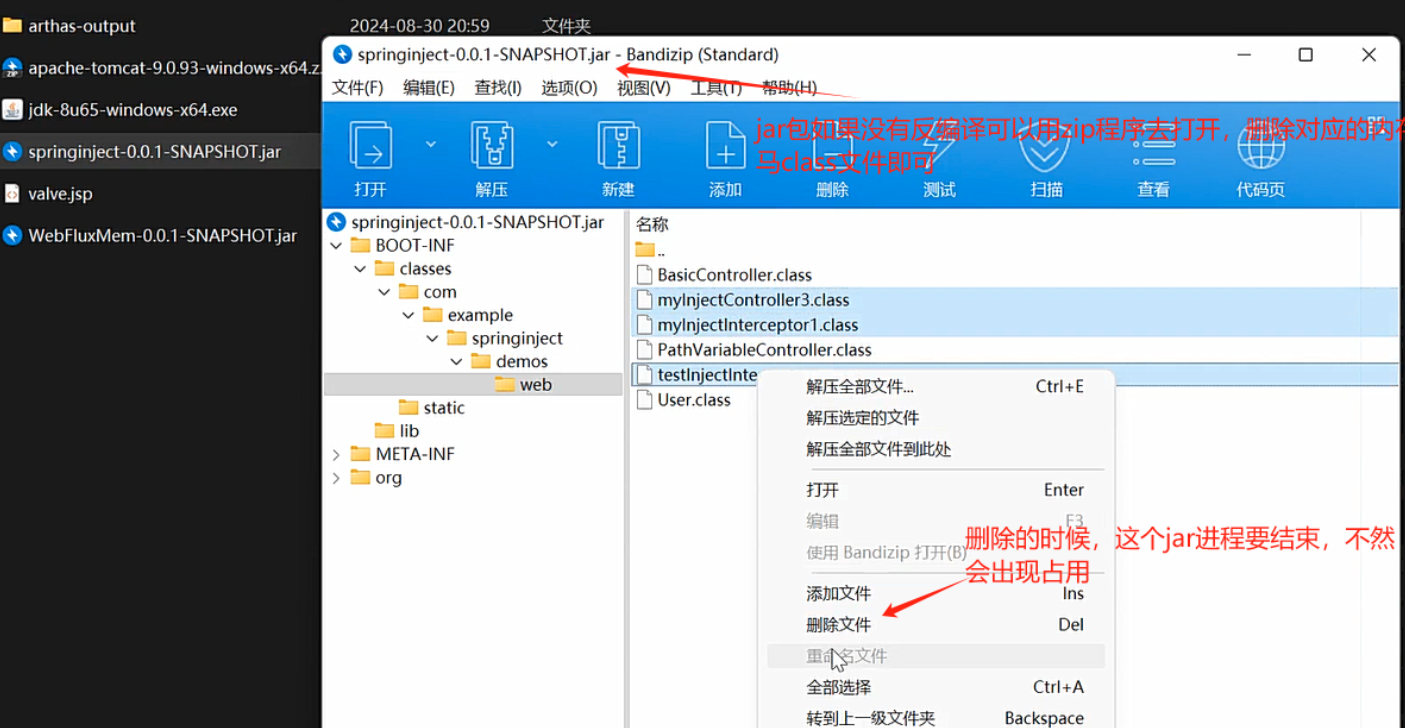Select springinject-0.0.1-SNAPSHOT.jar root tree node
Screen dimensions: 1405x728
pos(466,222)
